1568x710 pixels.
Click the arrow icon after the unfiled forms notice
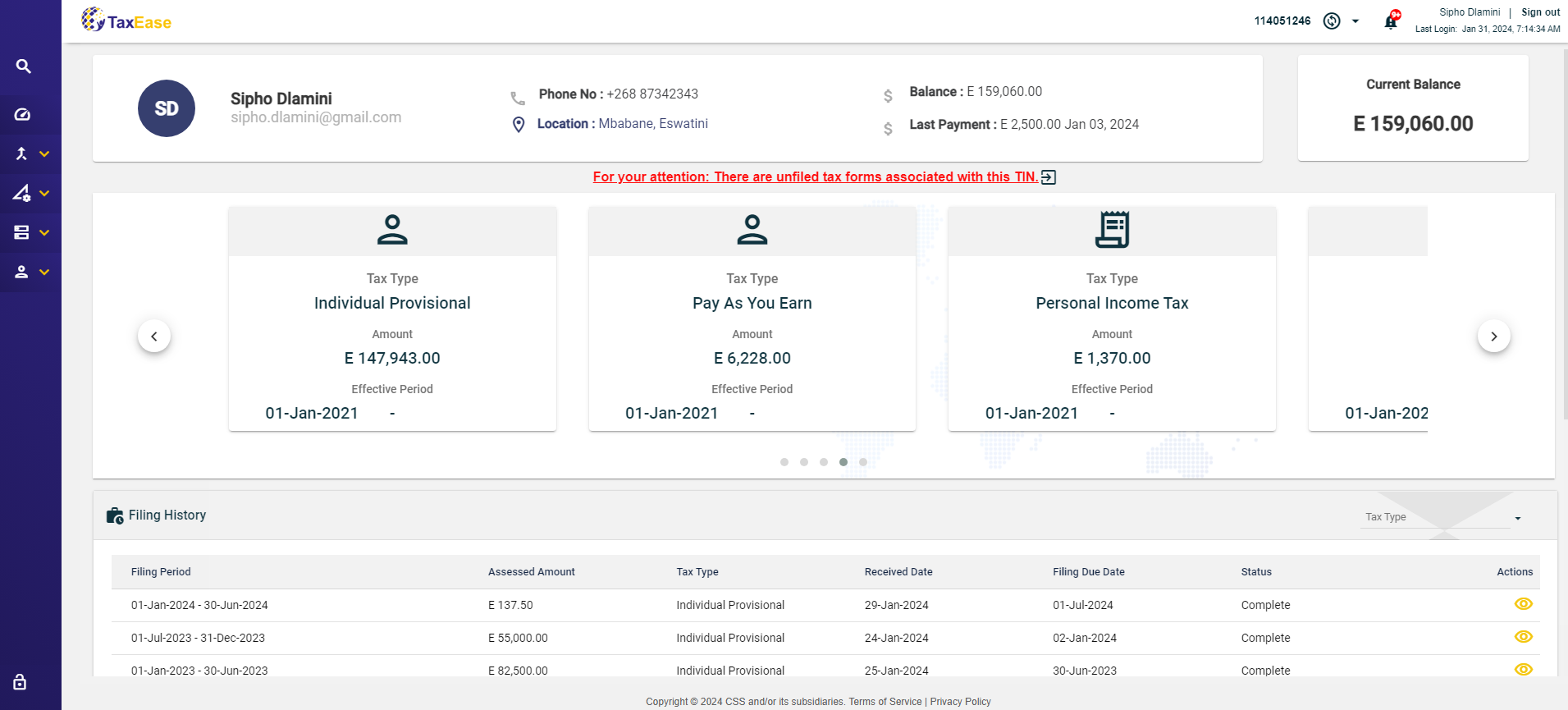1049,177
